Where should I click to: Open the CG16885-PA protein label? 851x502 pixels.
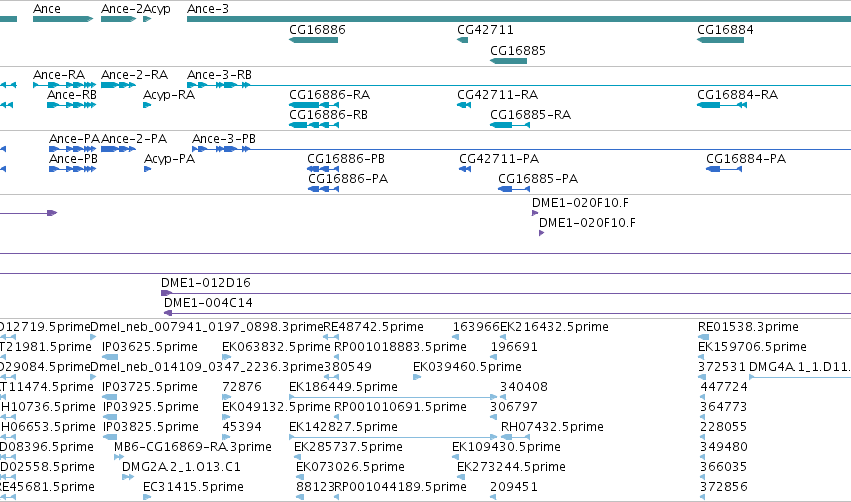point(538,179)
